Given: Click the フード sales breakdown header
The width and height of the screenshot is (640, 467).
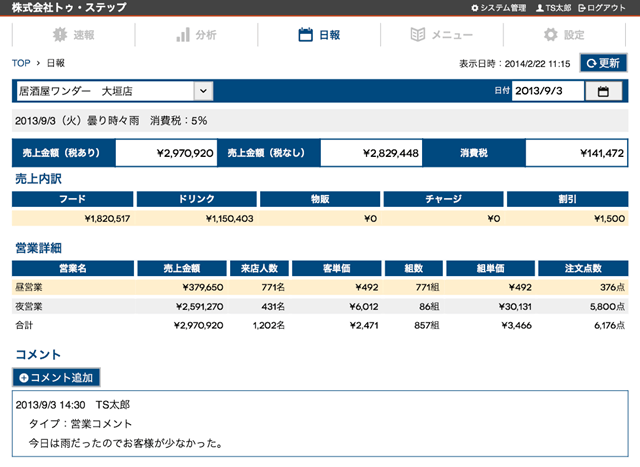Looking at the screenshot, I should click(x=72, y=199).
